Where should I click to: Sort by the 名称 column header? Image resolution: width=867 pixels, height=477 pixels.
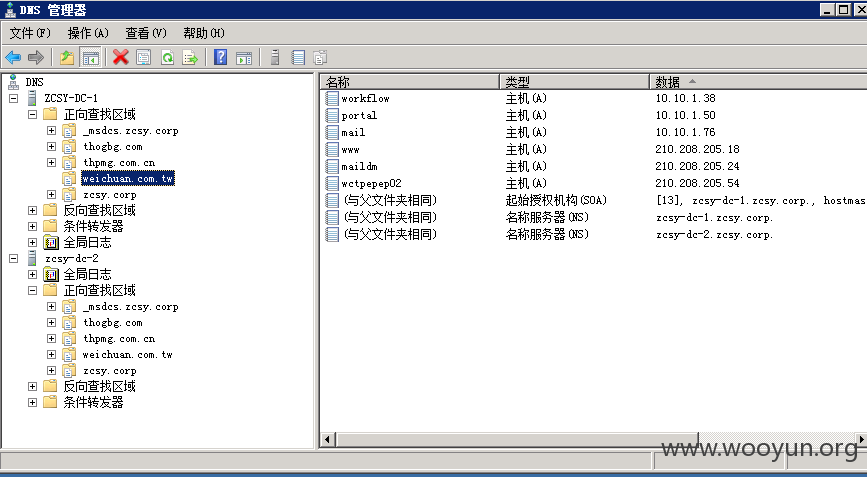410,82
